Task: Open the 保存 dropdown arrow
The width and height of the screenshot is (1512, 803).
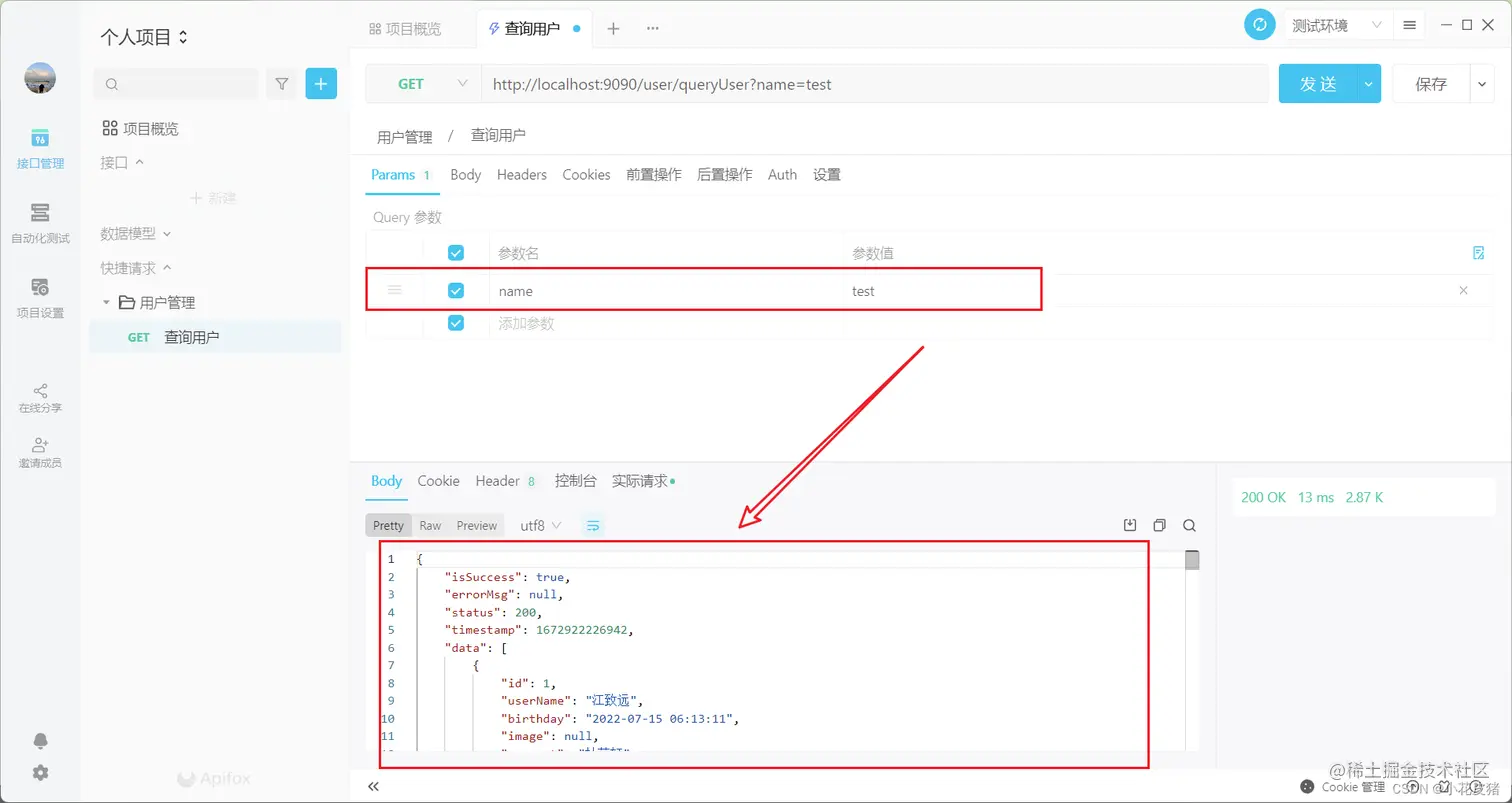Action: (x=1482, y=84)
